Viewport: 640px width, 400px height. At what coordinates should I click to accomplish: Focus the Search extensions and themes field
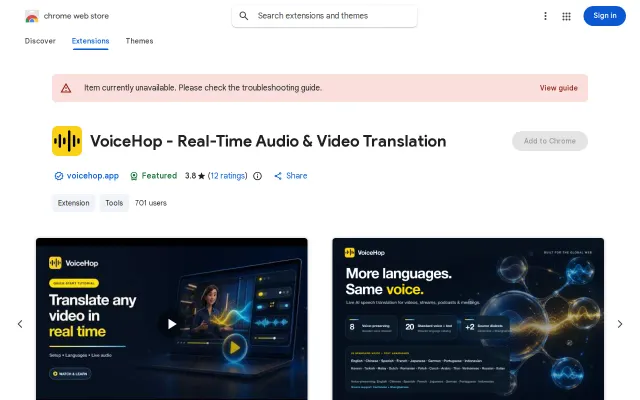[324, 16]
